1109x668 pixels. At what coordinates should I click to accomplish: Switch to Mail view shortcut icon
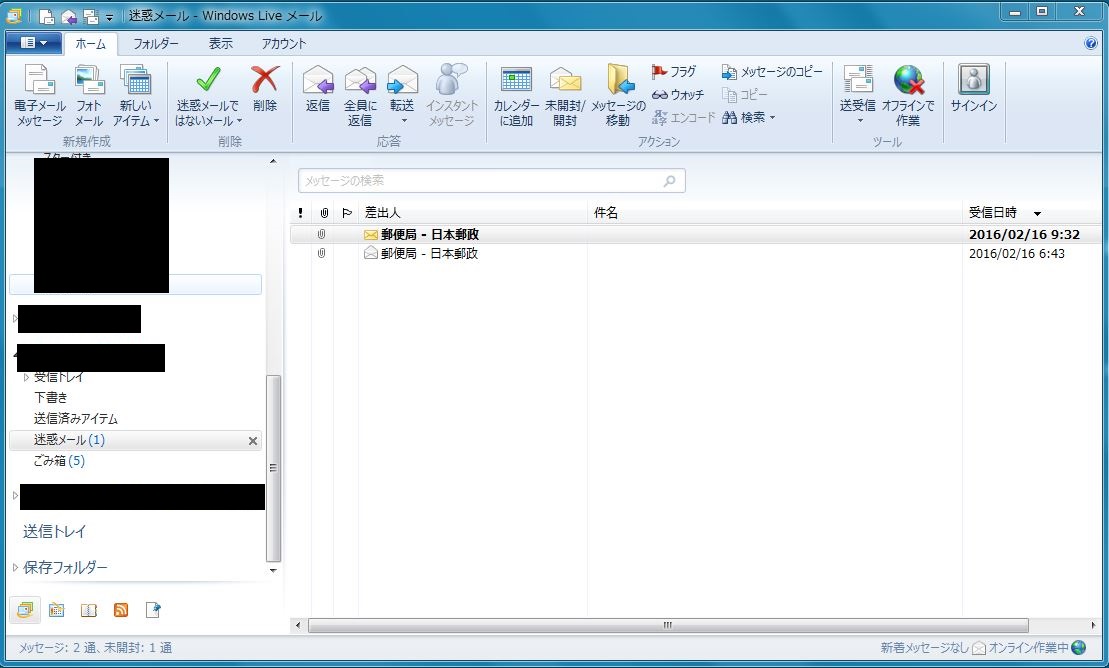[x=25, y=610]
